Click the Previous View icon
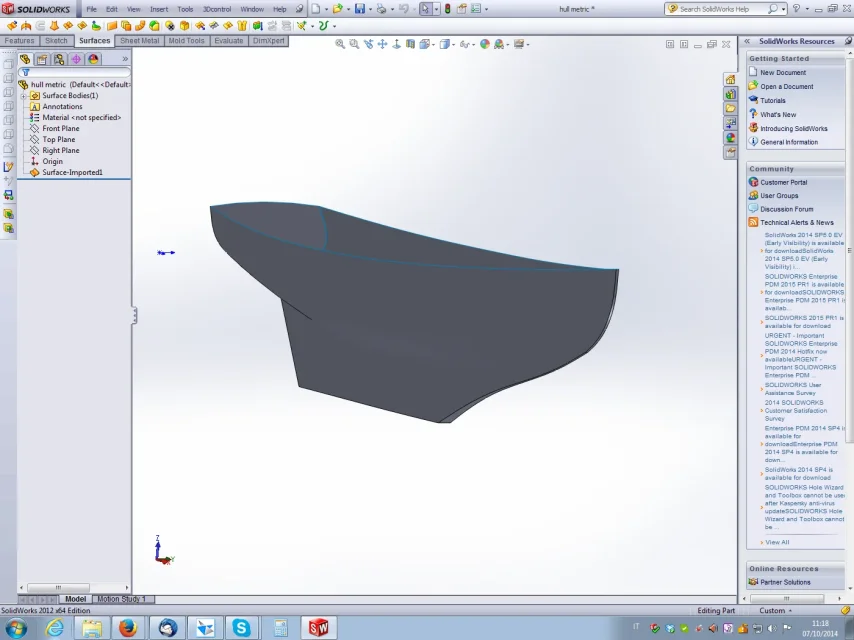This screenshot has height=640, width=854. [x=369, y=44]
